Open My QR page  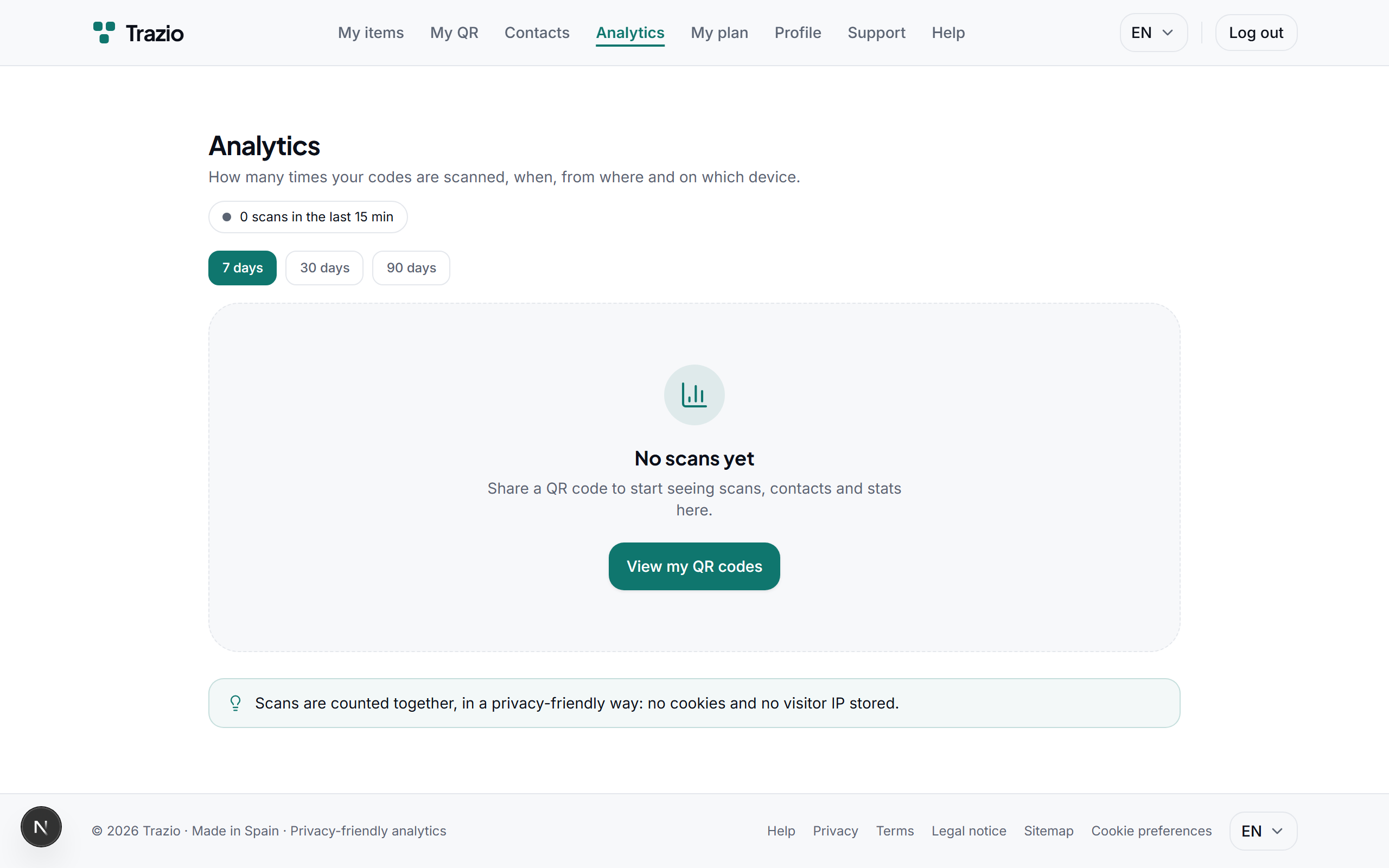click(x=454, y=33)
